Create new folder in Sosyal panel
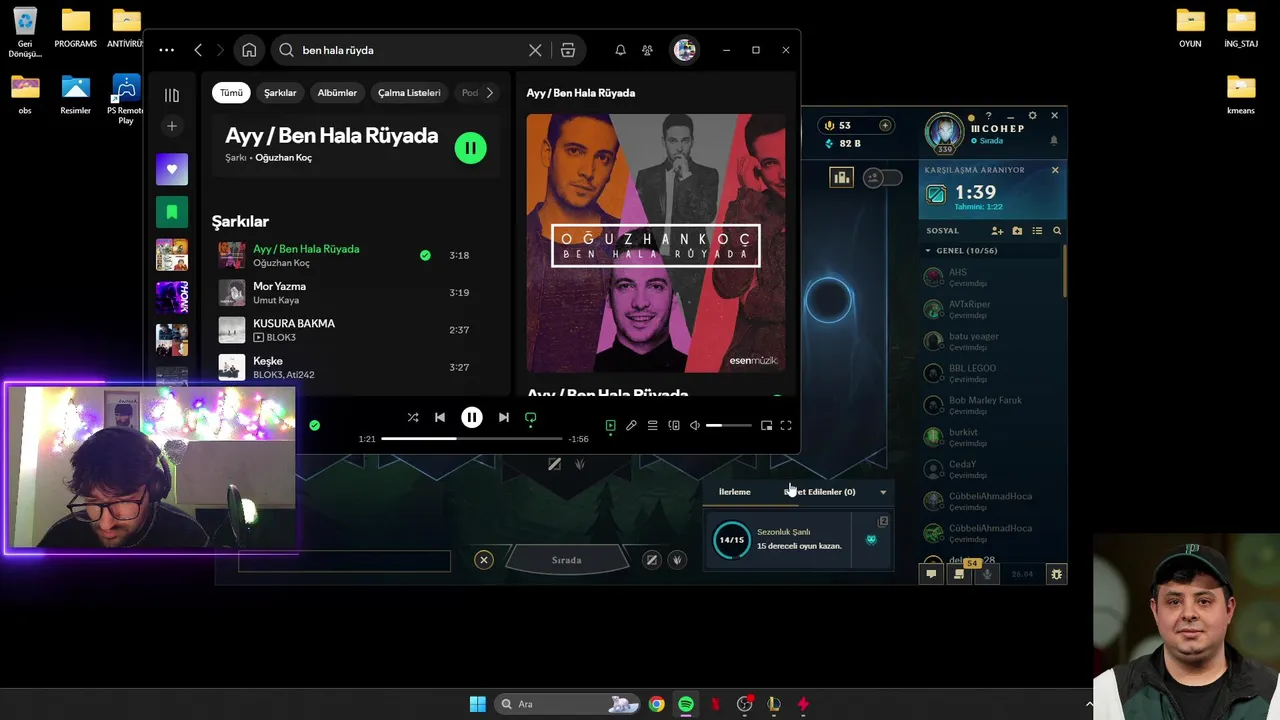This screenshot has width=1280, height=720. [1017, 231]
